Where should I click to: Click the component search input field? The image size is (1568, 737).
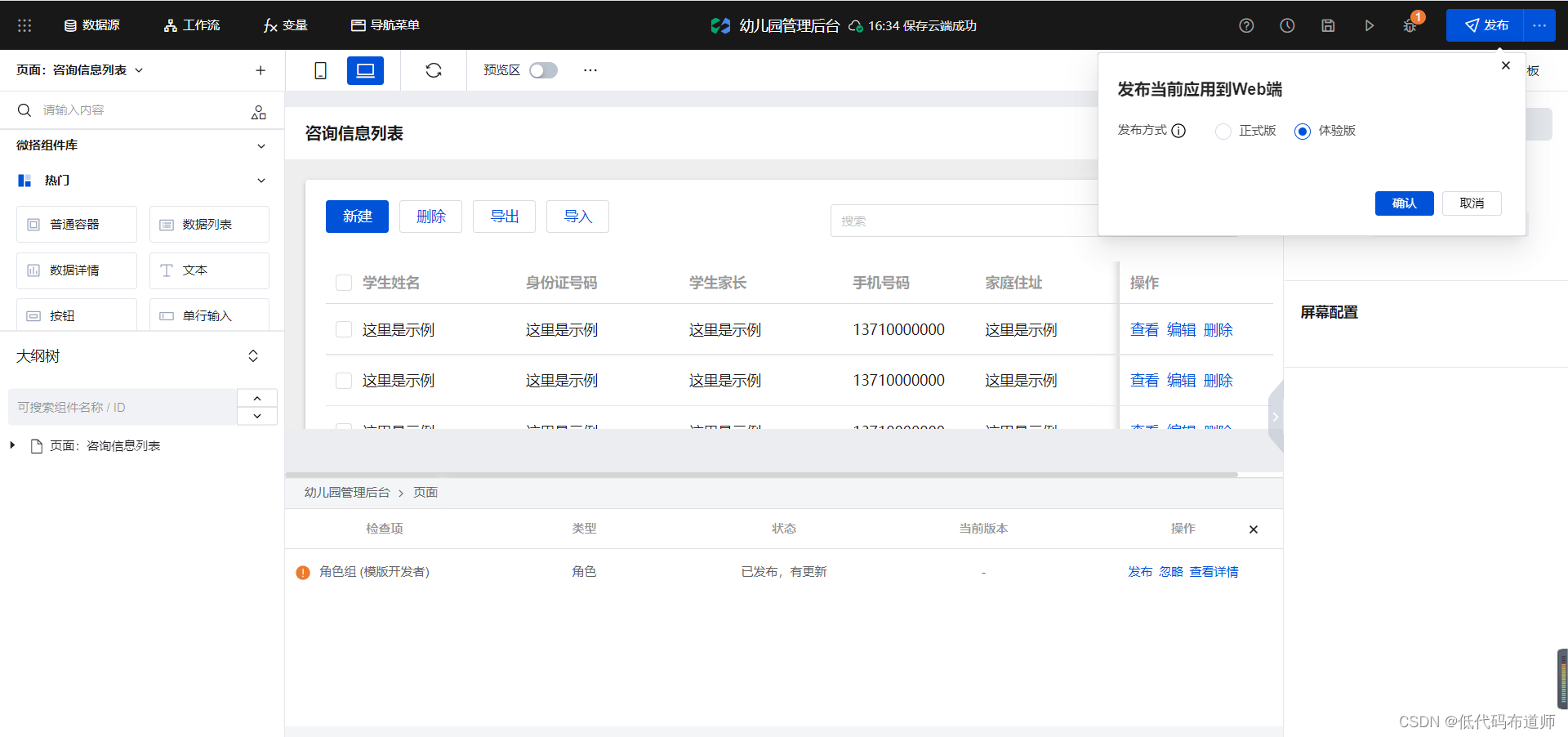[139, 110]
